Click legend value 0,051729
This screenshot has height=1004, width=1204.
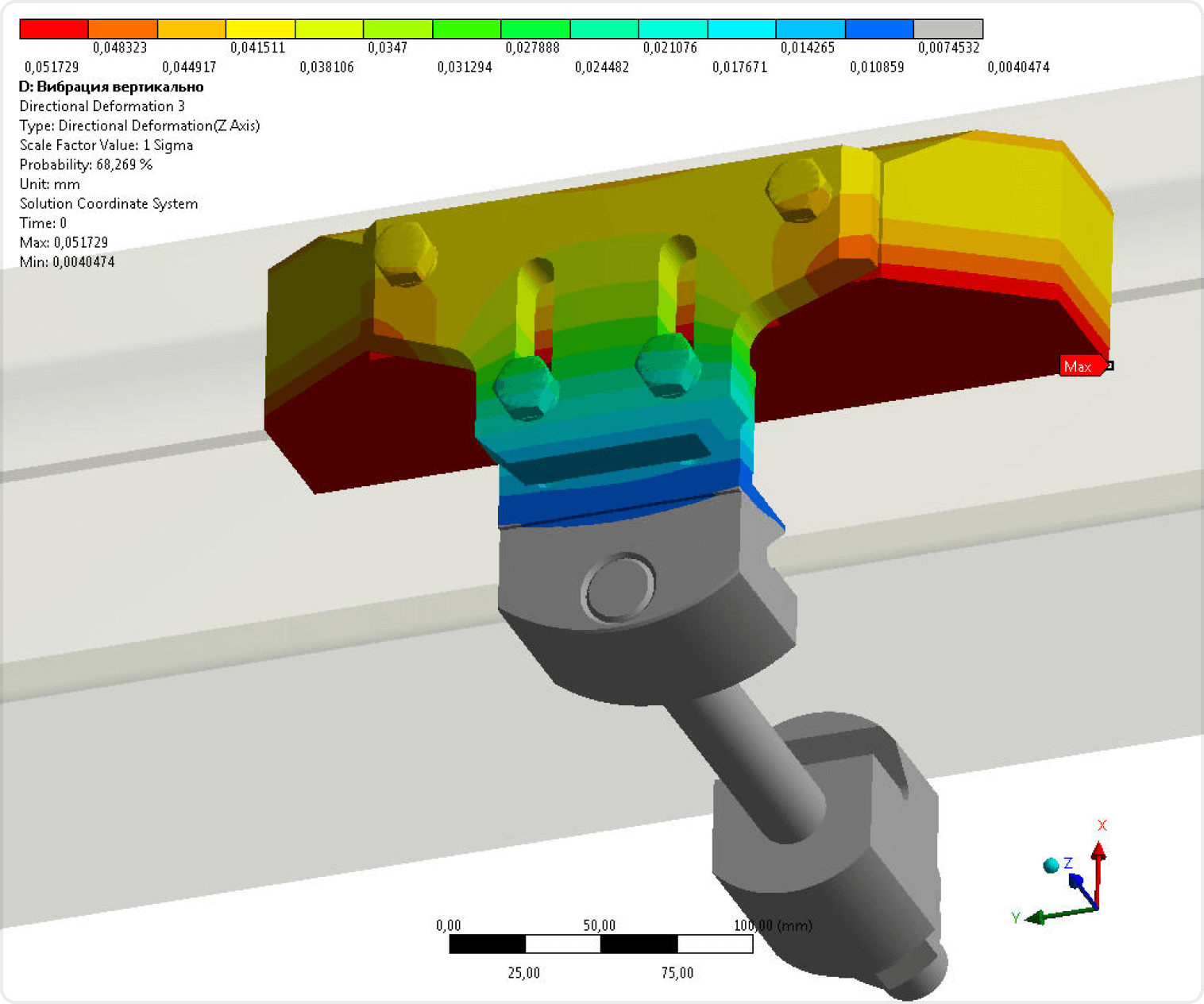52,68
